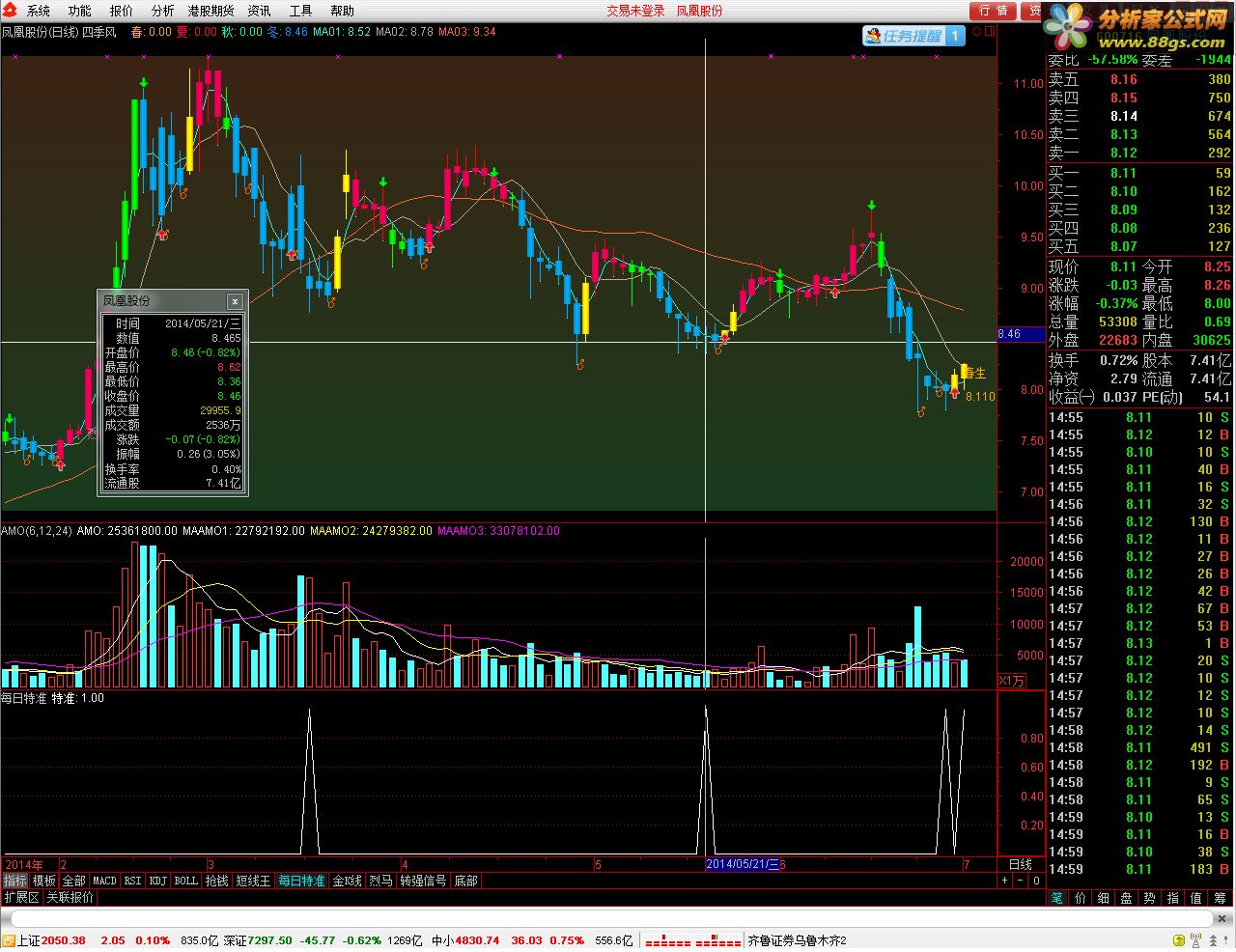Select the 值 tab in quote panel
This screenshot has width=1236, height=952.
[x=1196, y=897]
